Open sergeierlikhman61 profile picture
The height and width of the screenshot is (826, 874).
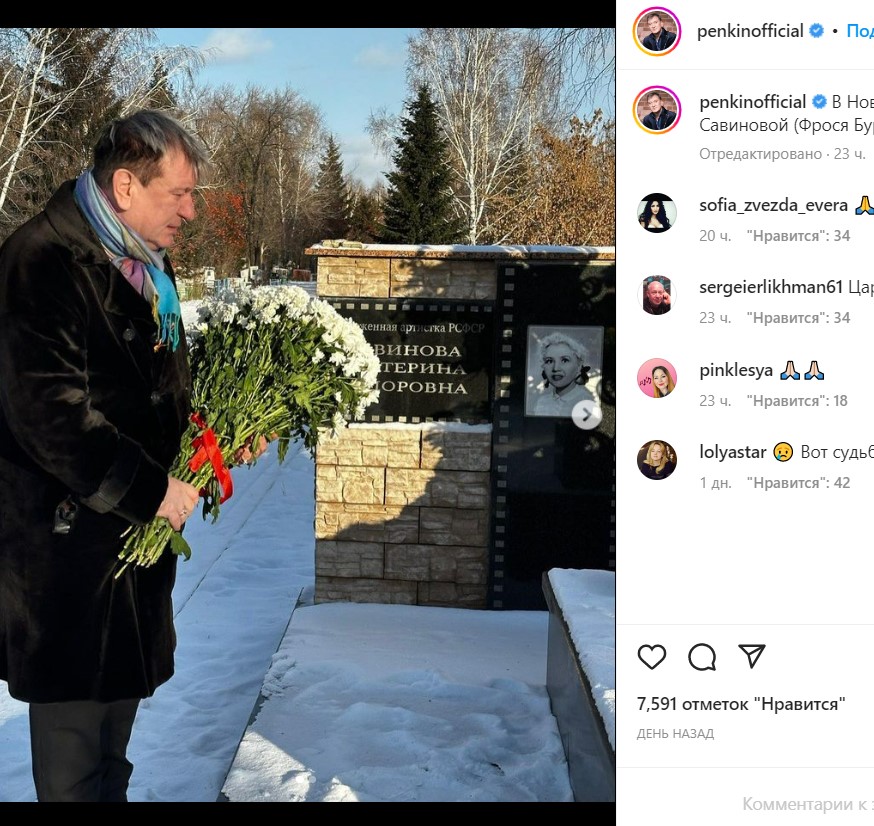657,295
